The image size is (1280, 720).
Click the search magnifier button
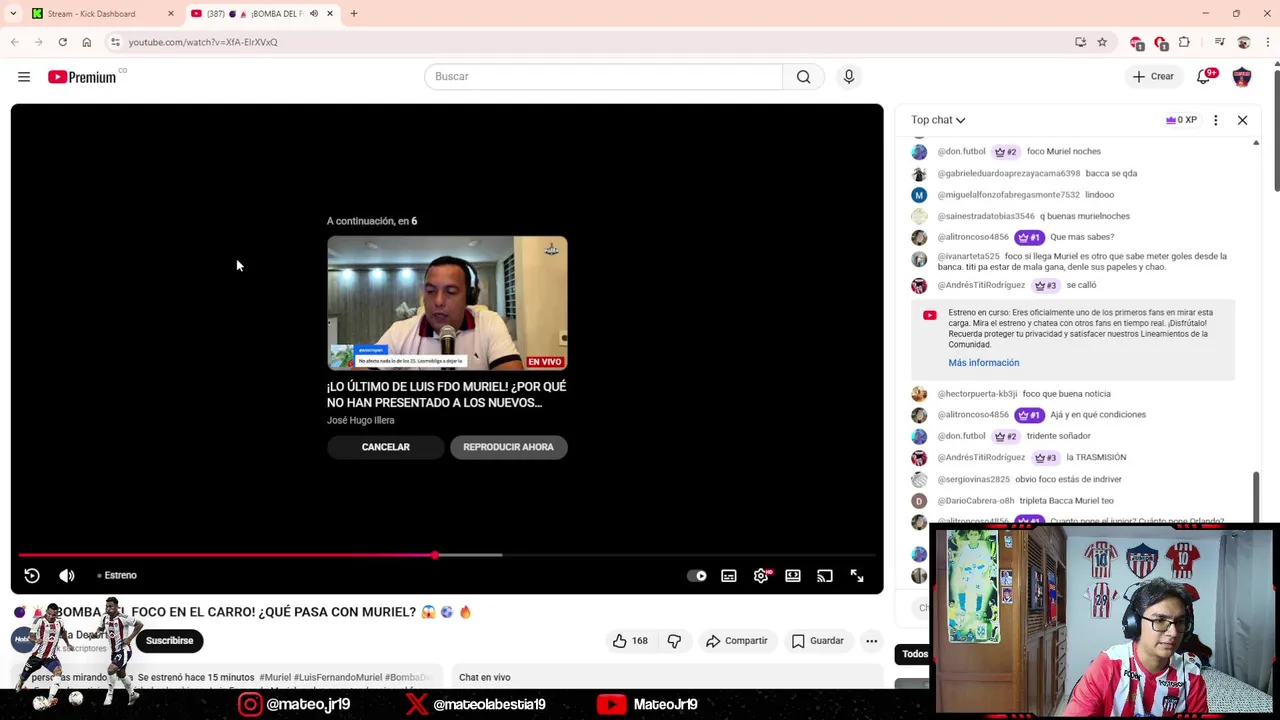(803, 76)
